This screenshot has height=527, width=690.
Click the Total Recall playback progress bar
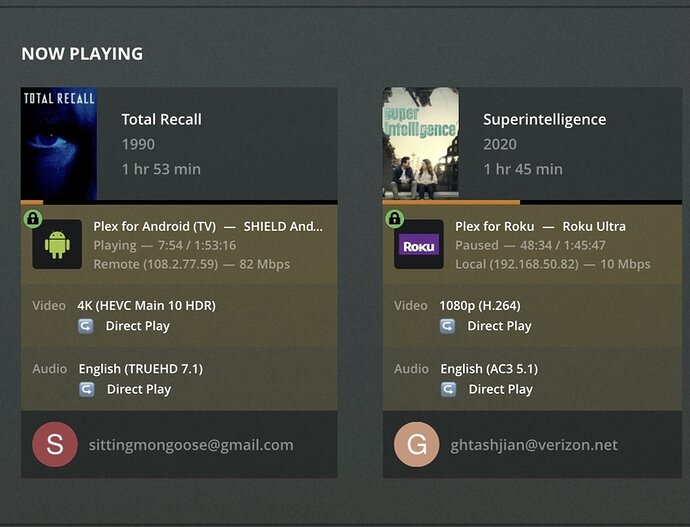(179, 202)
